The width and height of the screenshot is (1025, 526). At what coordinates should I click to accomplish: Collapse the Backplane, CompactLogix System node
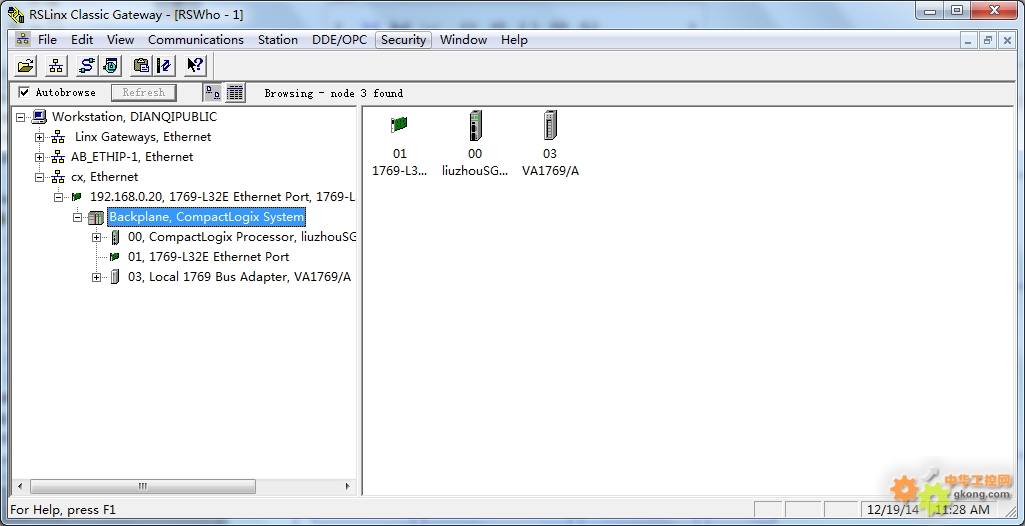point(77,218)
